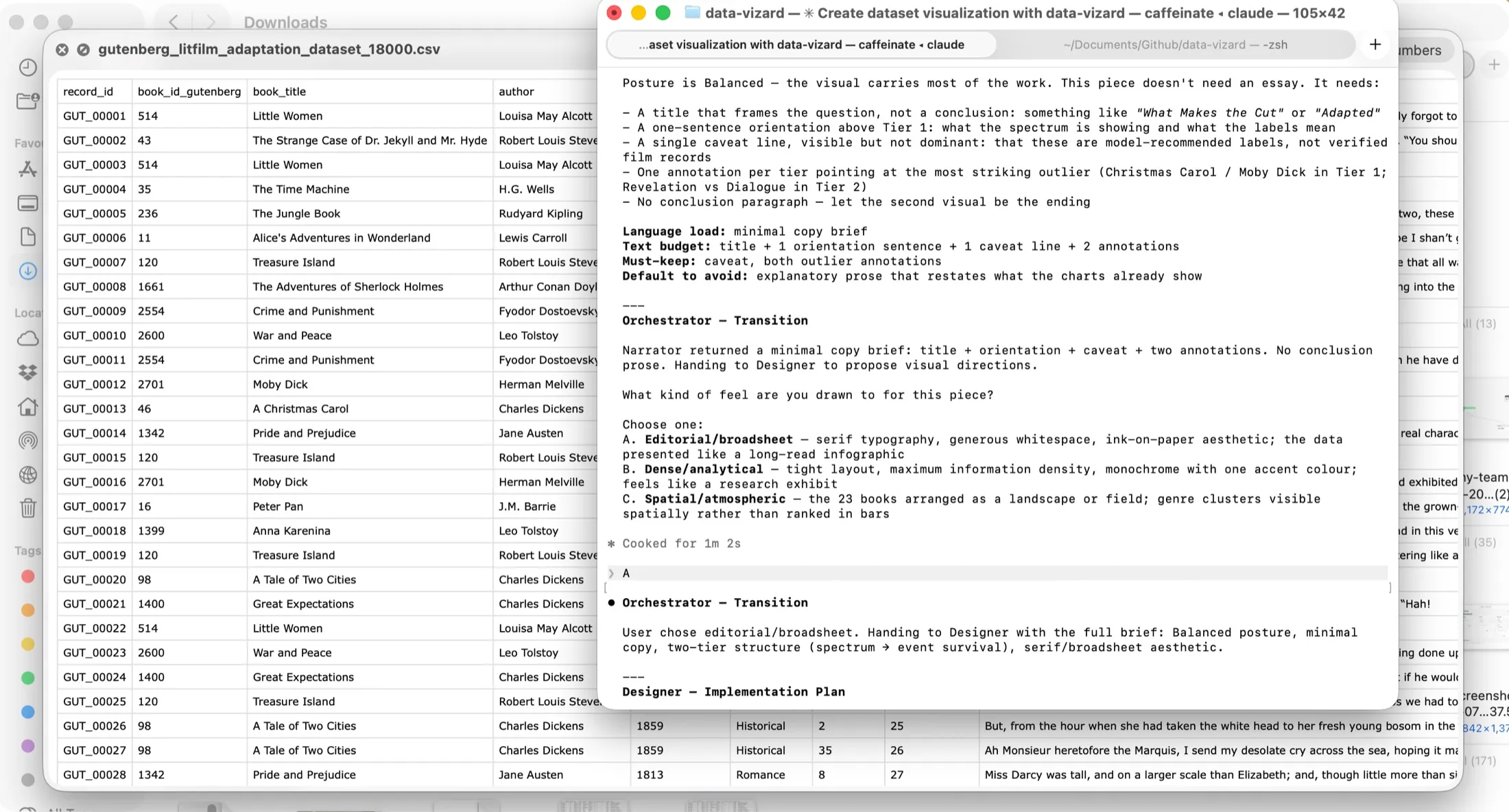The width and height of the screenshot is (1509, 812).
Task: Click option 'C. Spatial/atmospheric' text in Terminal
Action: [704, 499]
